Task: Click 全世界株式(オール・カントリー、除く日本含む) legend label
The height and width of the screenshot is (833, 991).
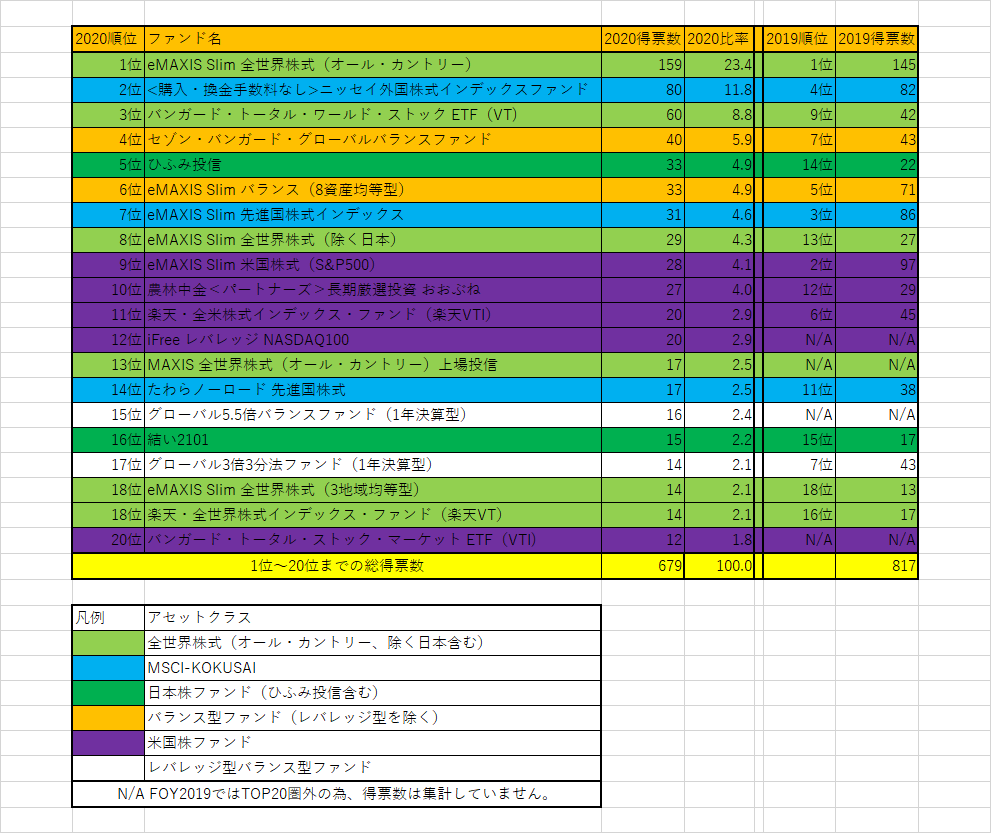Action: pyautogui.click(x=373, y=643)
